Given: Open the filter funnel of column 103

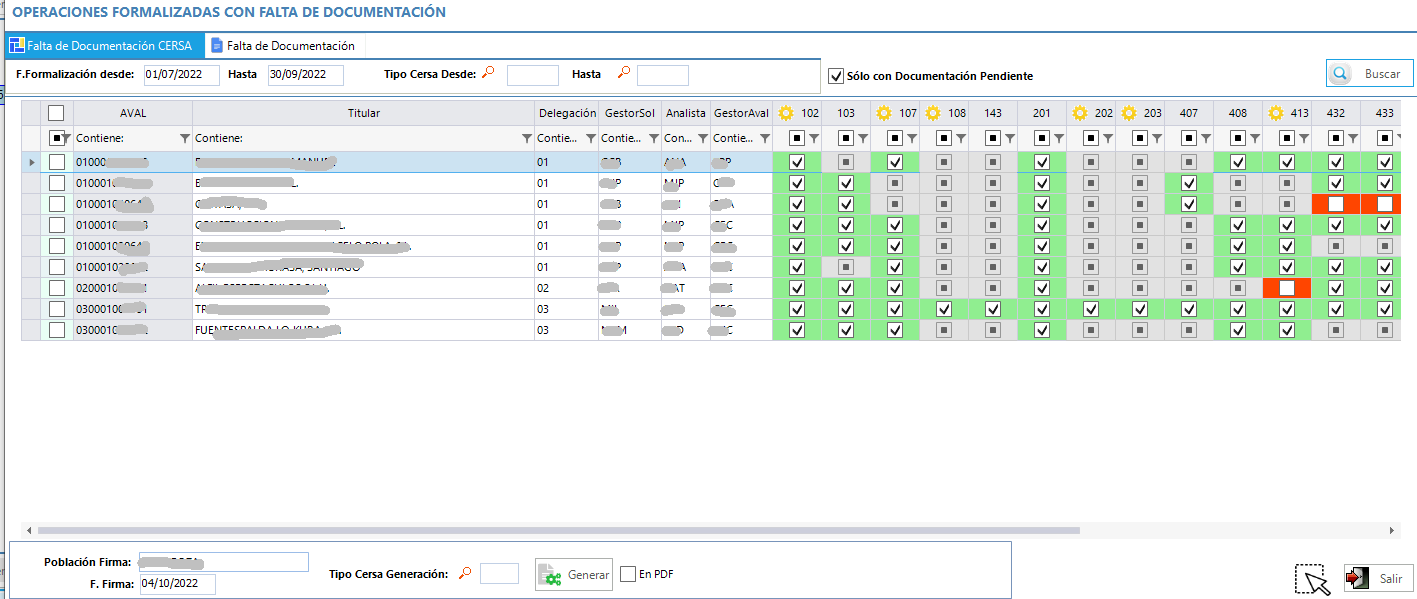Looking at the screenshot, I should tap(862, 138).
